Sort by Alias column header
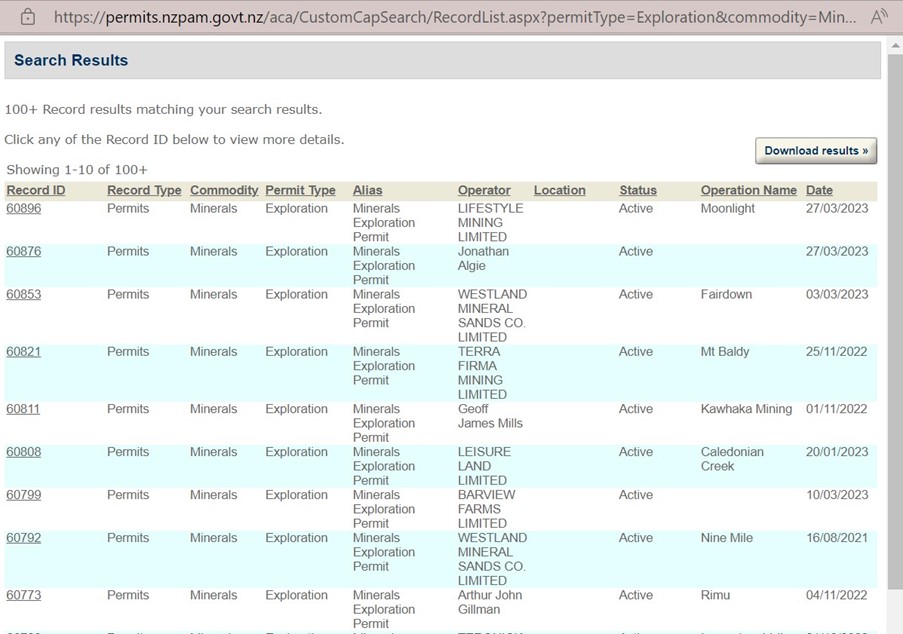Viewport: 903px width, 634px height. (x=367, y=191)
